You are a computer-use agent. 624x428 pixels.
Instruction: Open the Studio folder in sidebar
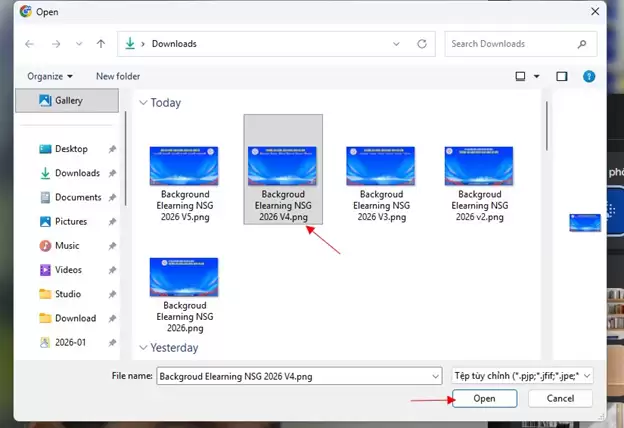[68, 294]
